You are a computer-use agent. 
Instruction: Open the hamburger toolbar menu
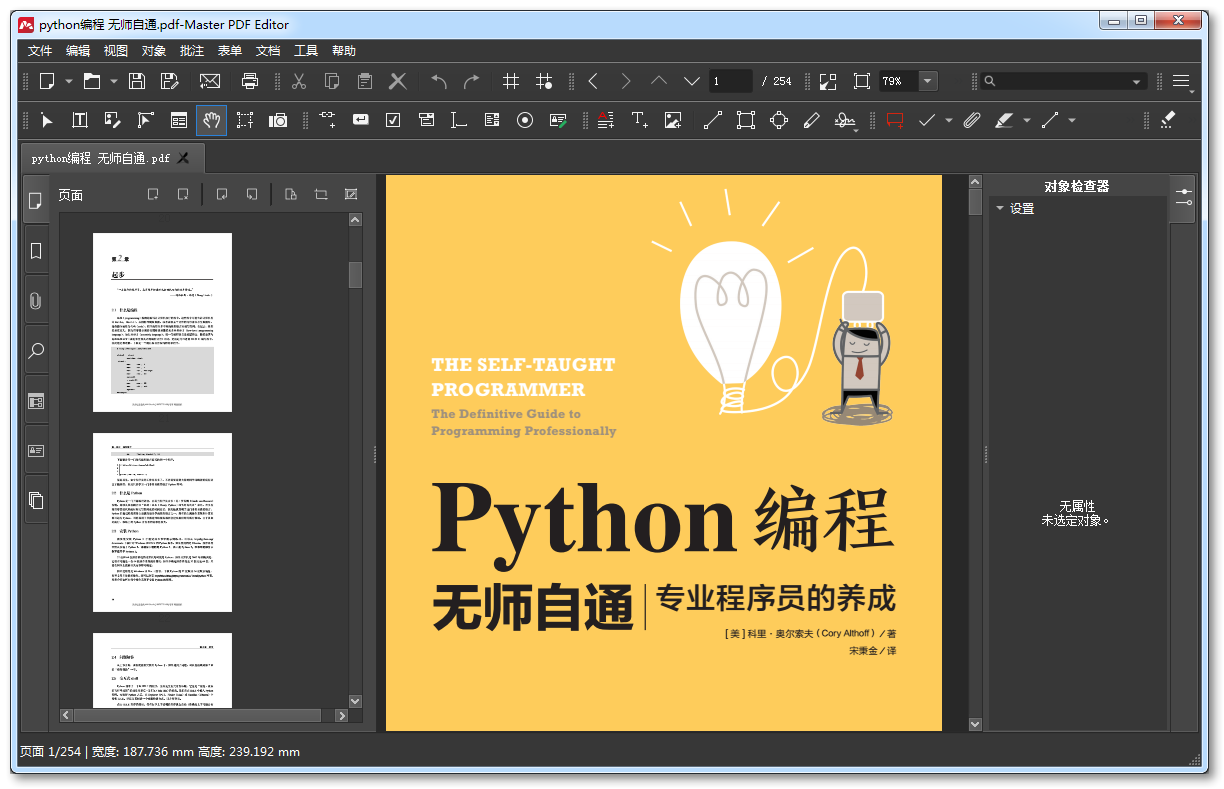pos(1181,81)
